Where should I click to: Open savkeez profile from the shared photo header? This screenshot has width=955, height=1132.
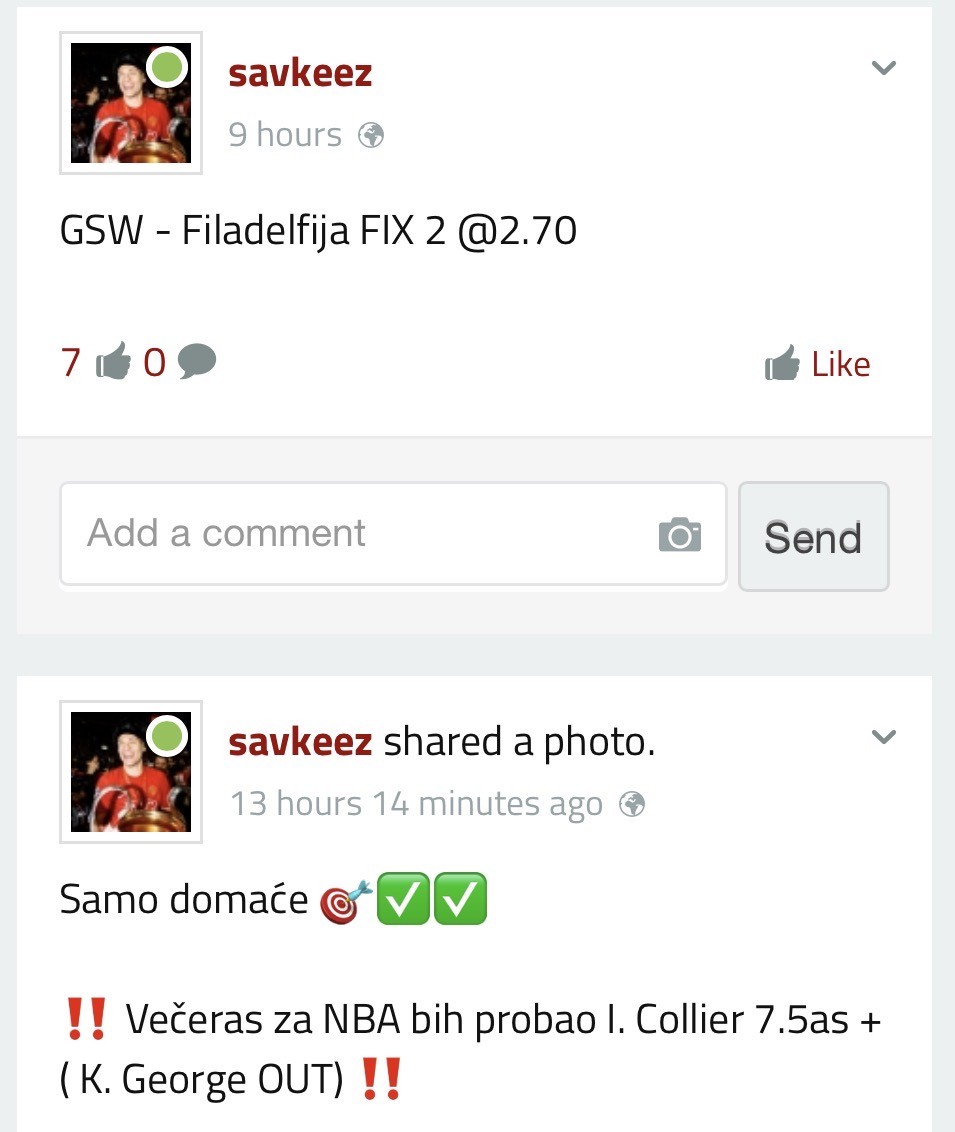coord(300,742)
